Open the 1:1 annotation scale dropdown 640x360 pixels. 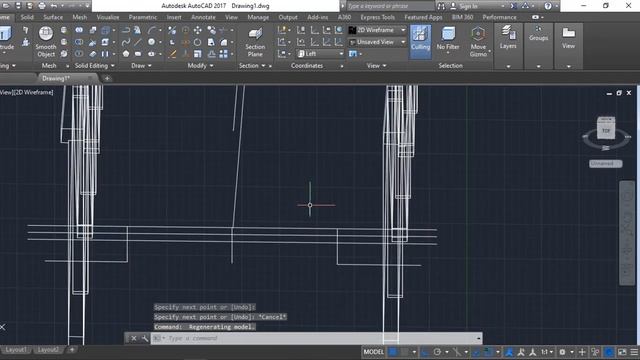(x=547, y=352)
